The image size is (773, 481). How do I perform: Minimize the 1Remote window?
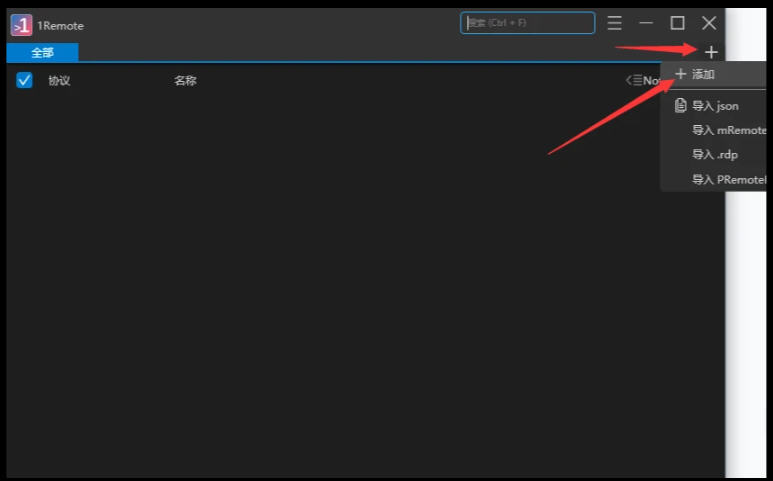coord(646,23)
